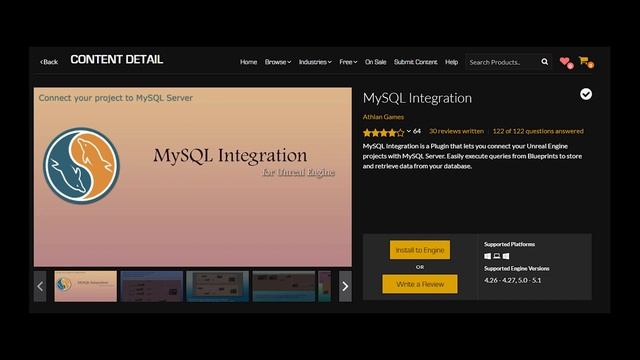Open the 30 reviews written link
The image size is (640, 360).
pyautogui.click(x=456, y=131)
